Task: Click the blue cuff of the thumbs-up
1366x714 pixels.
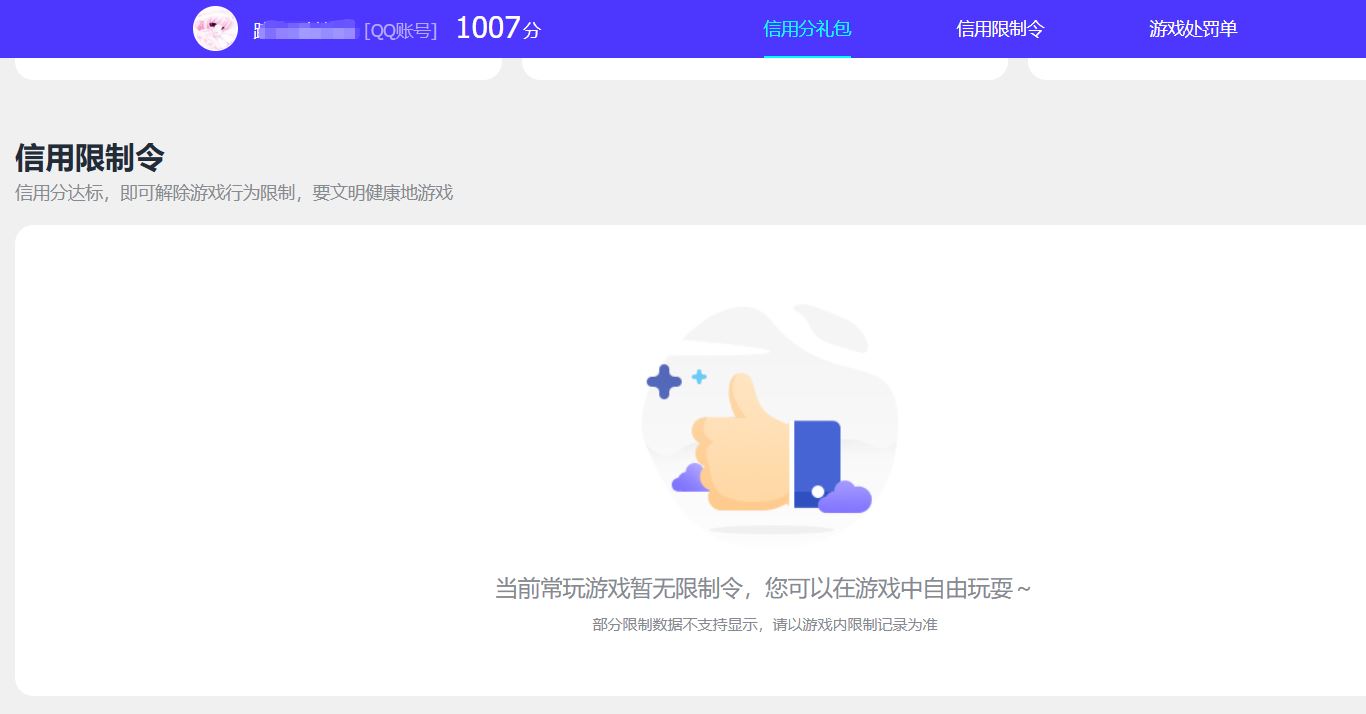Action: (817, 453)
